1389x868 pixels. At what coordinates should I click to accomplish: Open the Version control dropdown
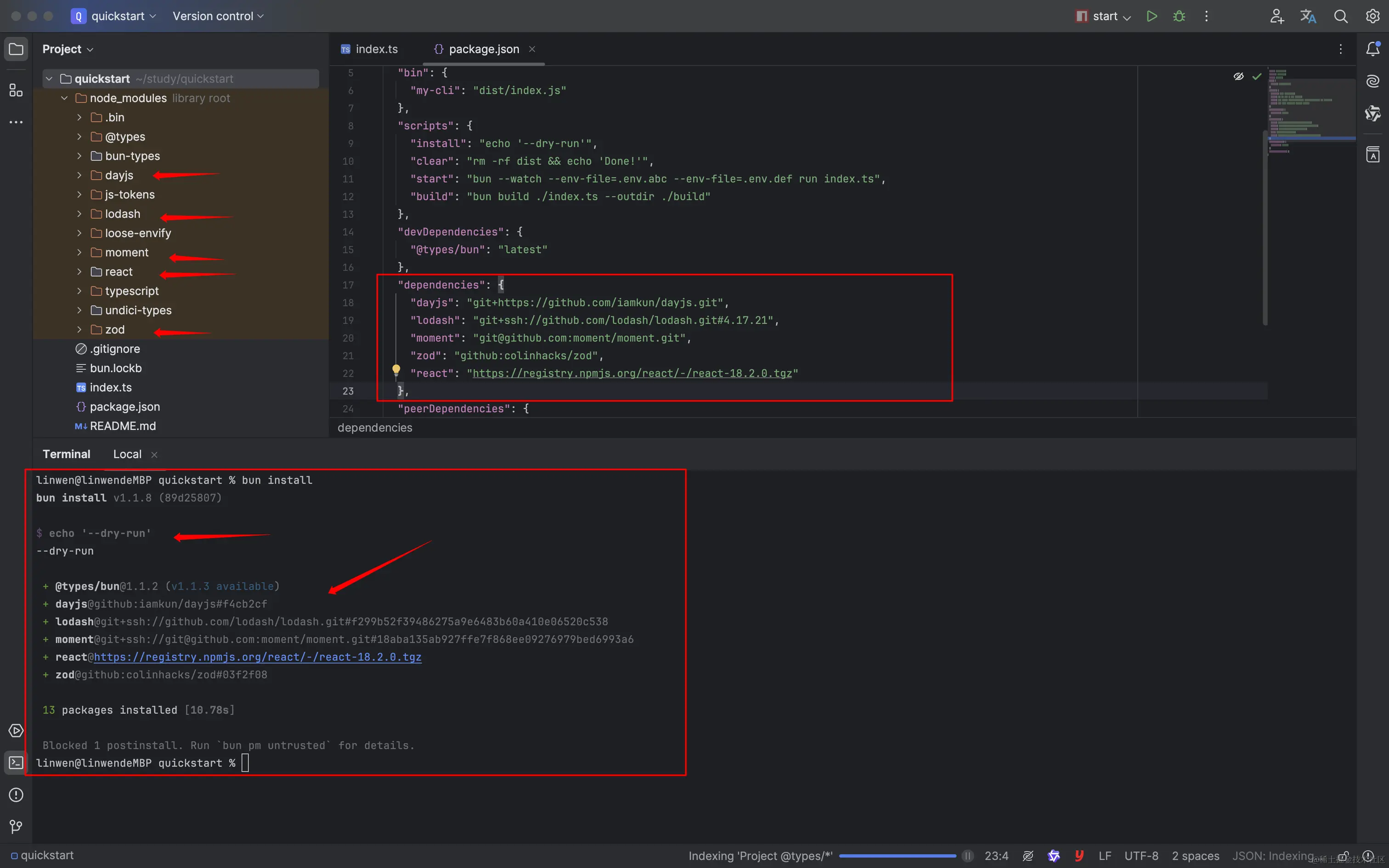pyautogui.click(x=218, y=16)
